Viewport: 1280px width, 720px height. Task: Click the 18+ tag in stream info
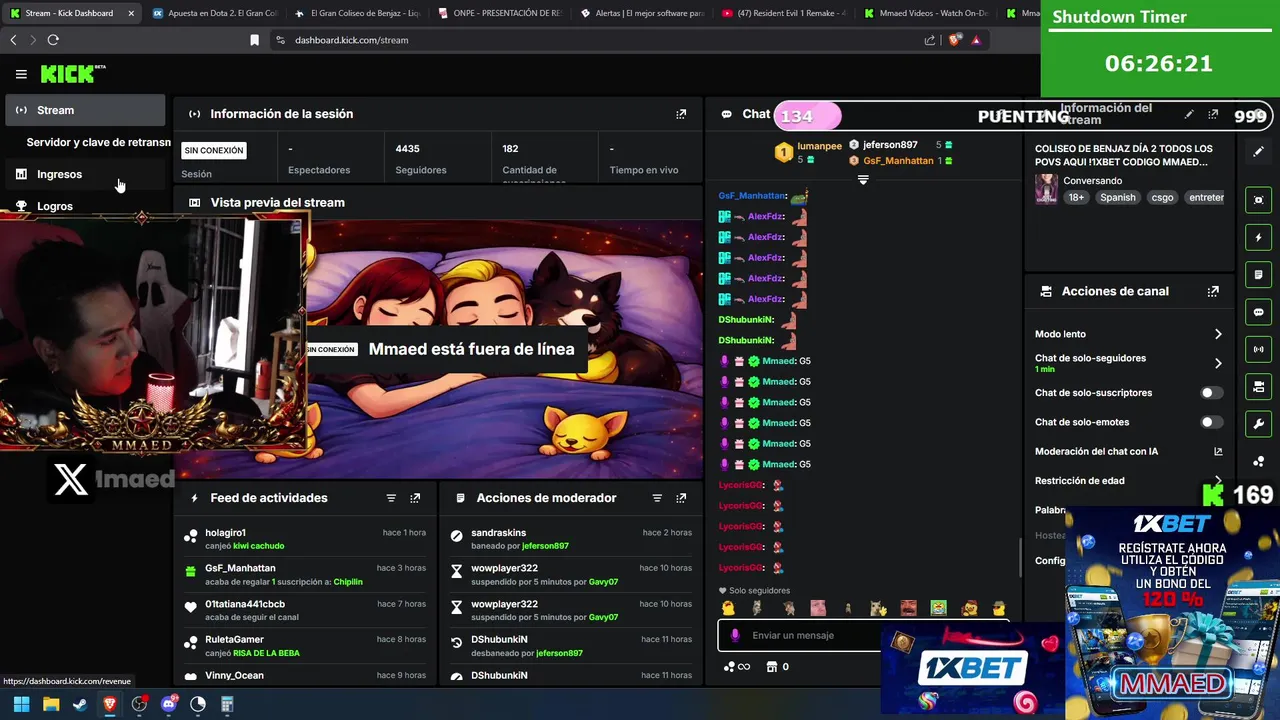1076,198
